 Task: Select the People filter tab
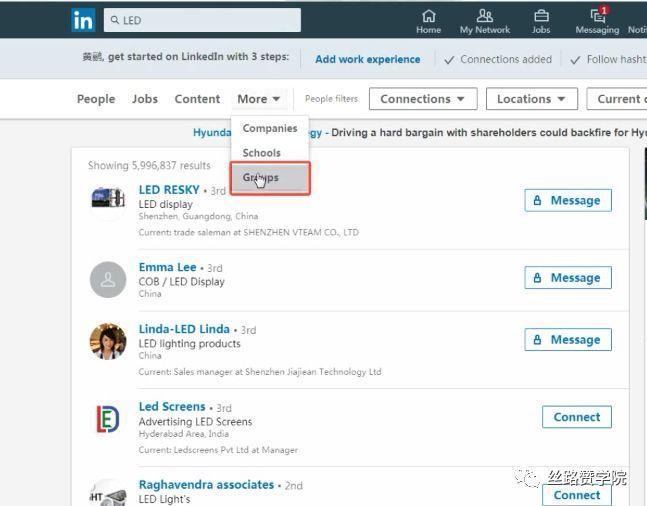[x=96, y=99]
